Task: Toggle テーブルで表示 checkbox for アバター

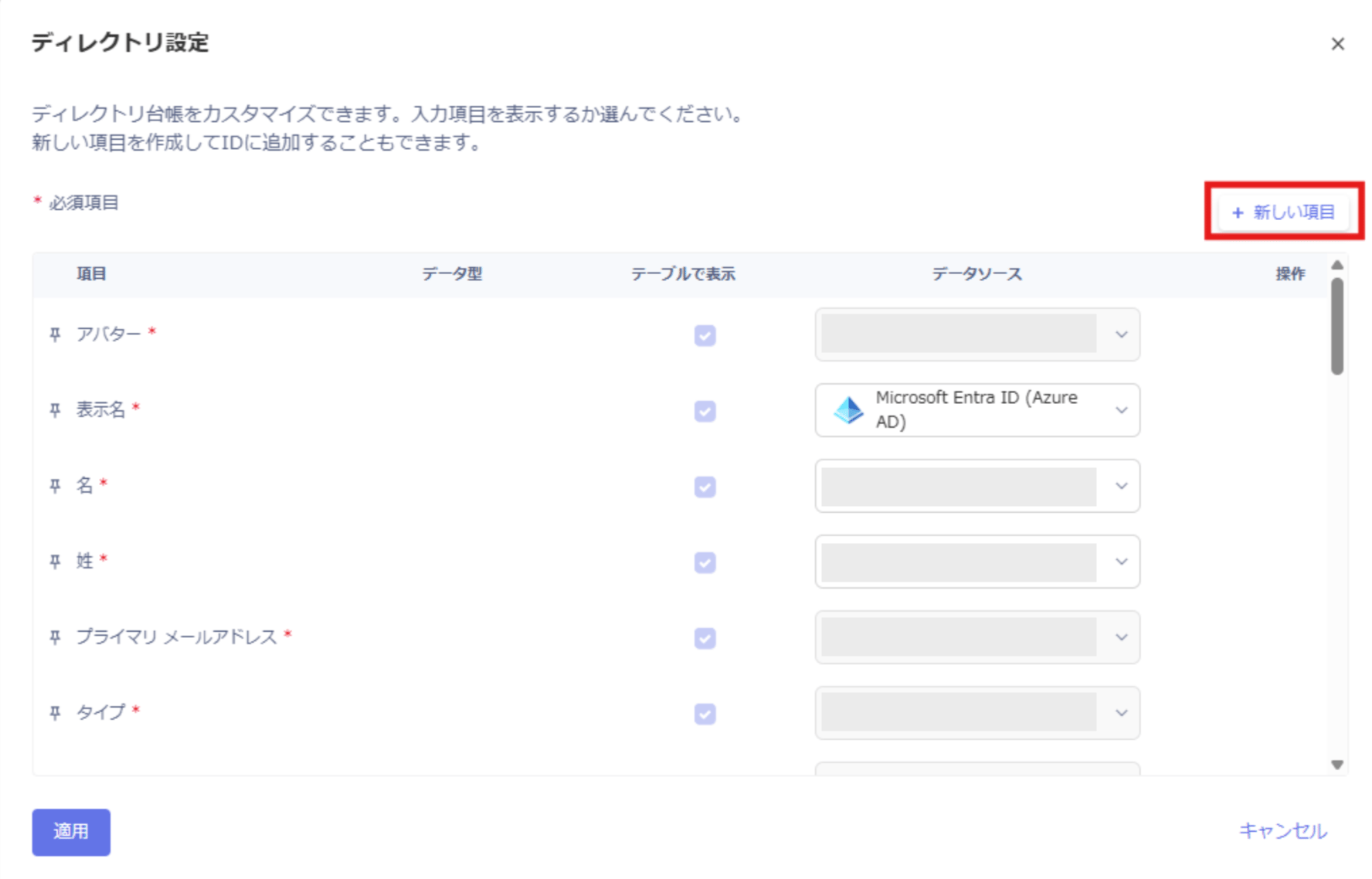Action: pos(705,335)
